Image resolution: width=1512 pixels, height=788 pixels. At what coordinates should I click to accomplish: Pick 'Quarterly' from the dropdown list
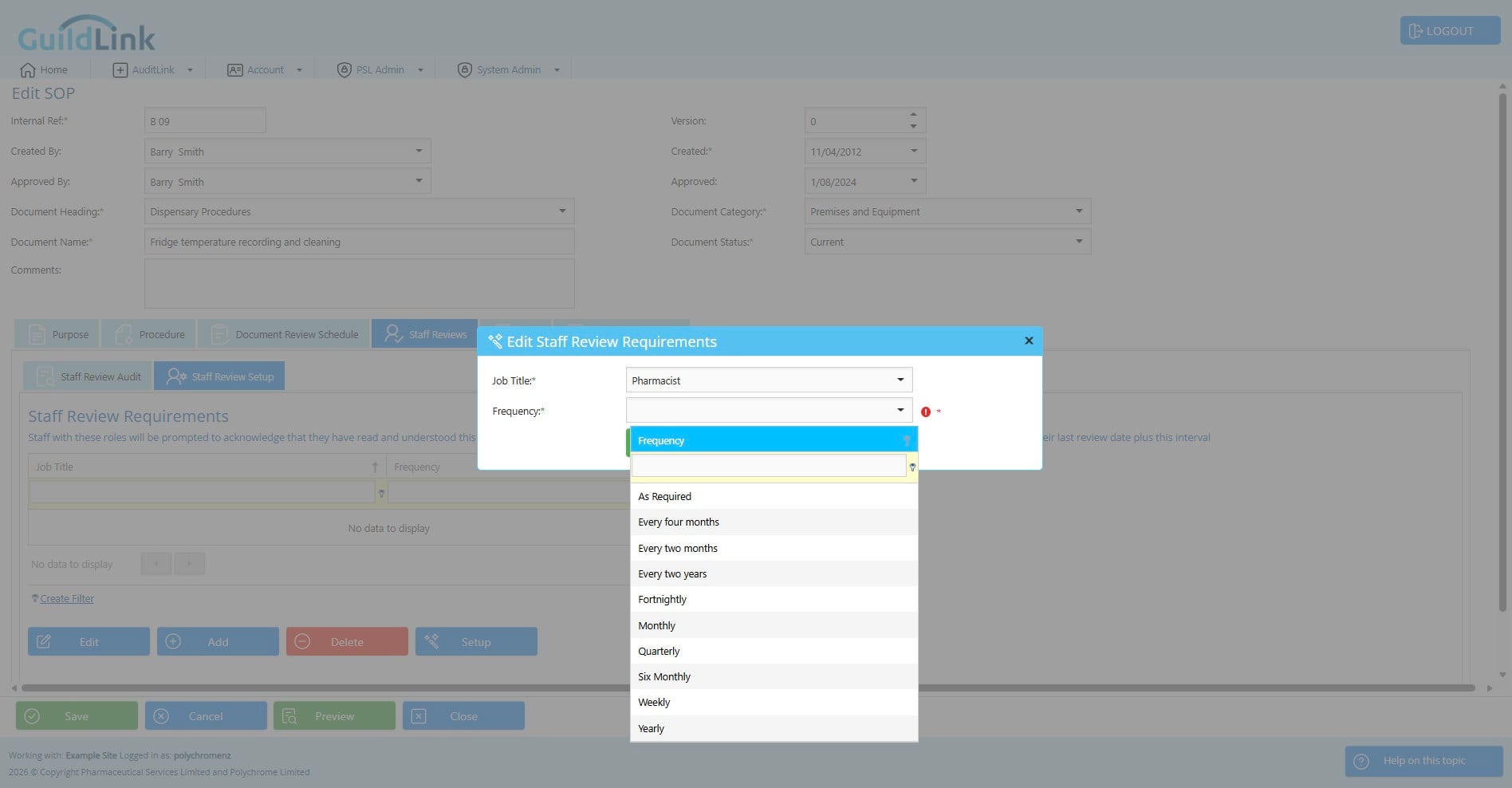click(x=774, y=651)
